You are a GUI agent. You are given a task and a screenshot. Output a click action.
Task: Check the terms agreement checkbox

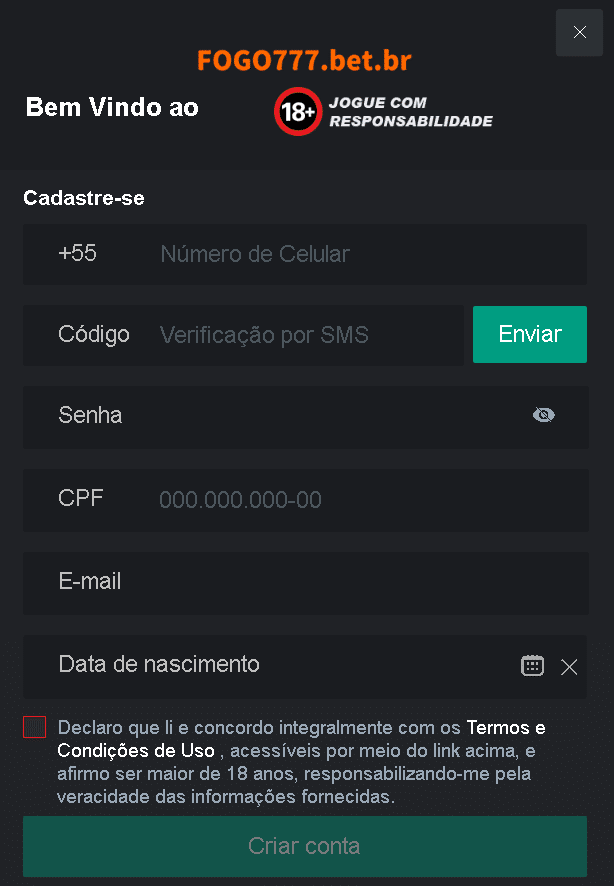pyautogui.click(x=35, y=727)
